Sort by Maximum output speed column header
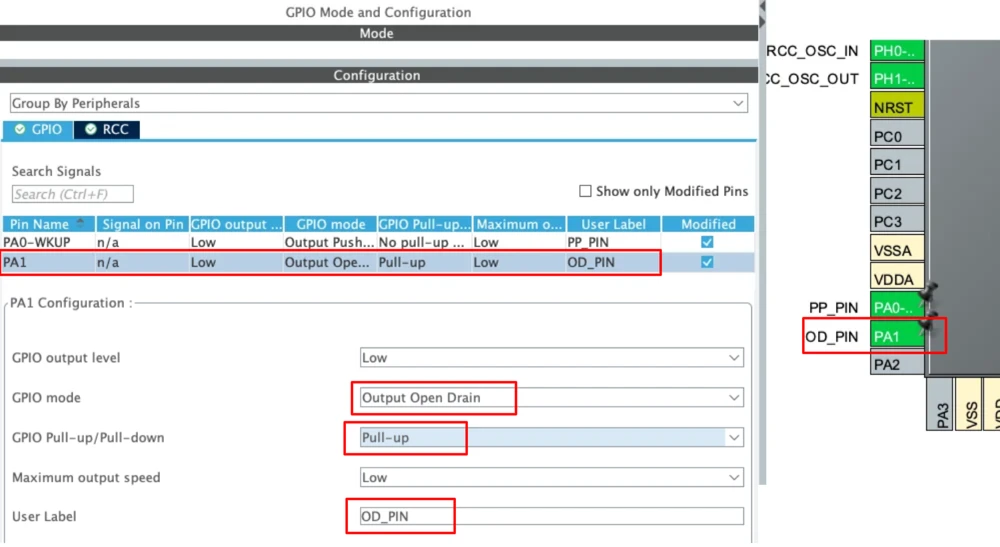This screenshot has width=1000, height=547. pos(518,224)
